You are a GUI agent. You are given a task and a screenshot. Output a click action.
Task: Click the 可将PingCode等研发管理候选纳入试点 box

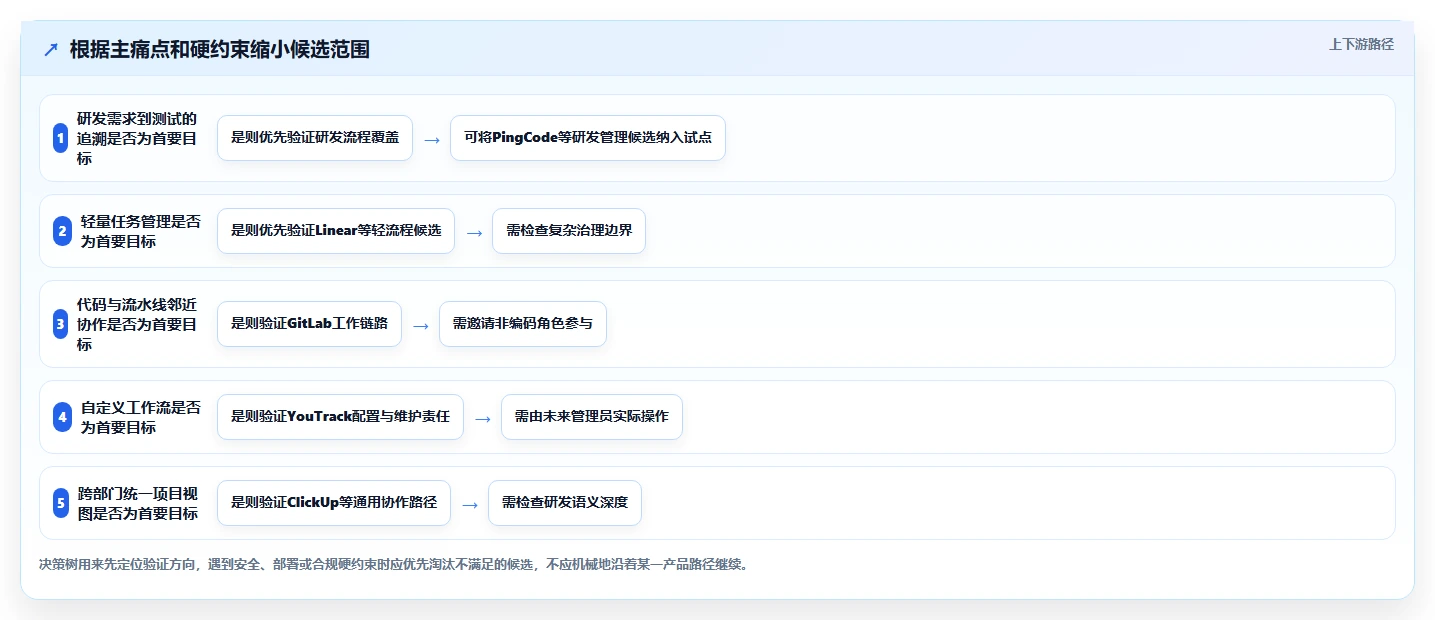588,138
